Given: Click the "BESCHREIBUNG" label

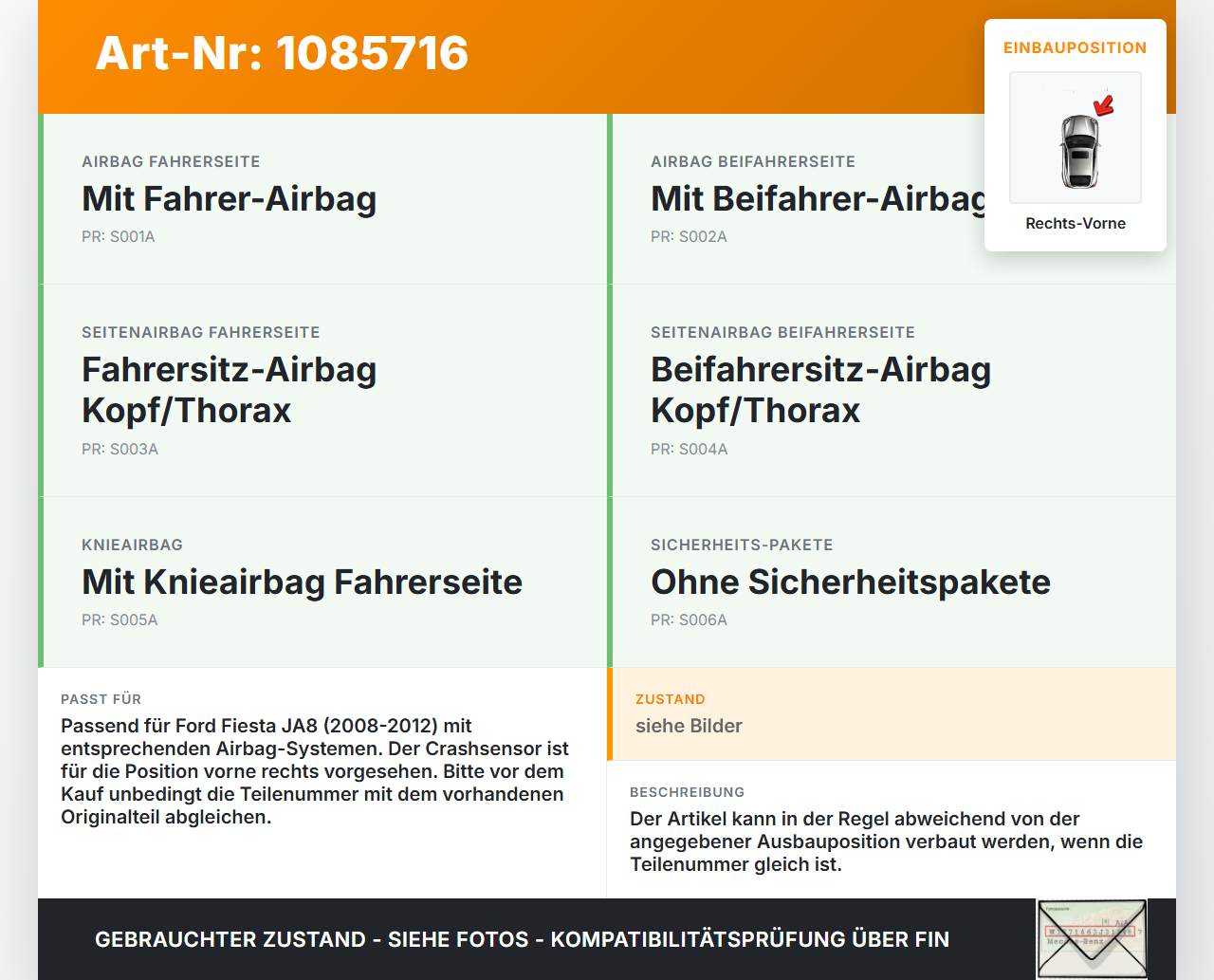Looking at the screenshot, I should point(688,792).
